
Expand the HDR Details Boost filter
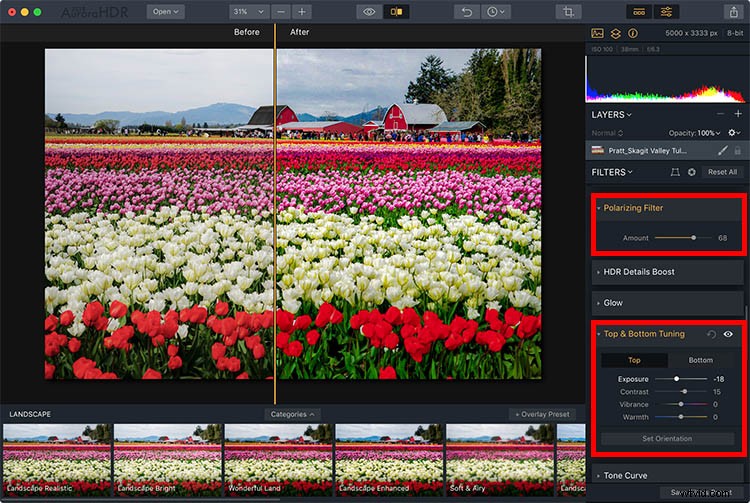pos(668,272)
